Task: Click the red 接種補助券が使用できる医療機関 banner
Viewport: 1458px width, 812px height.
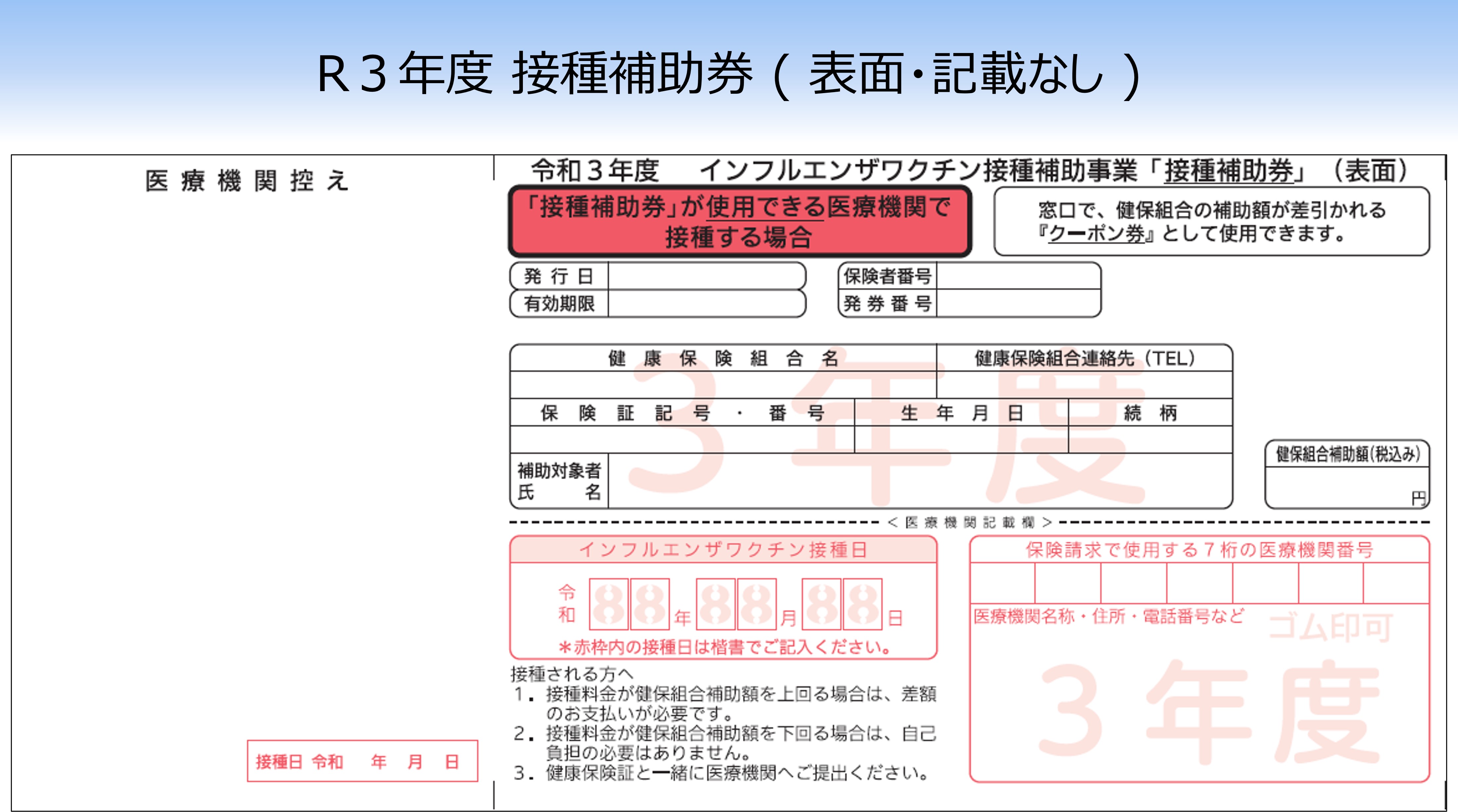Action: click(739, 221)
